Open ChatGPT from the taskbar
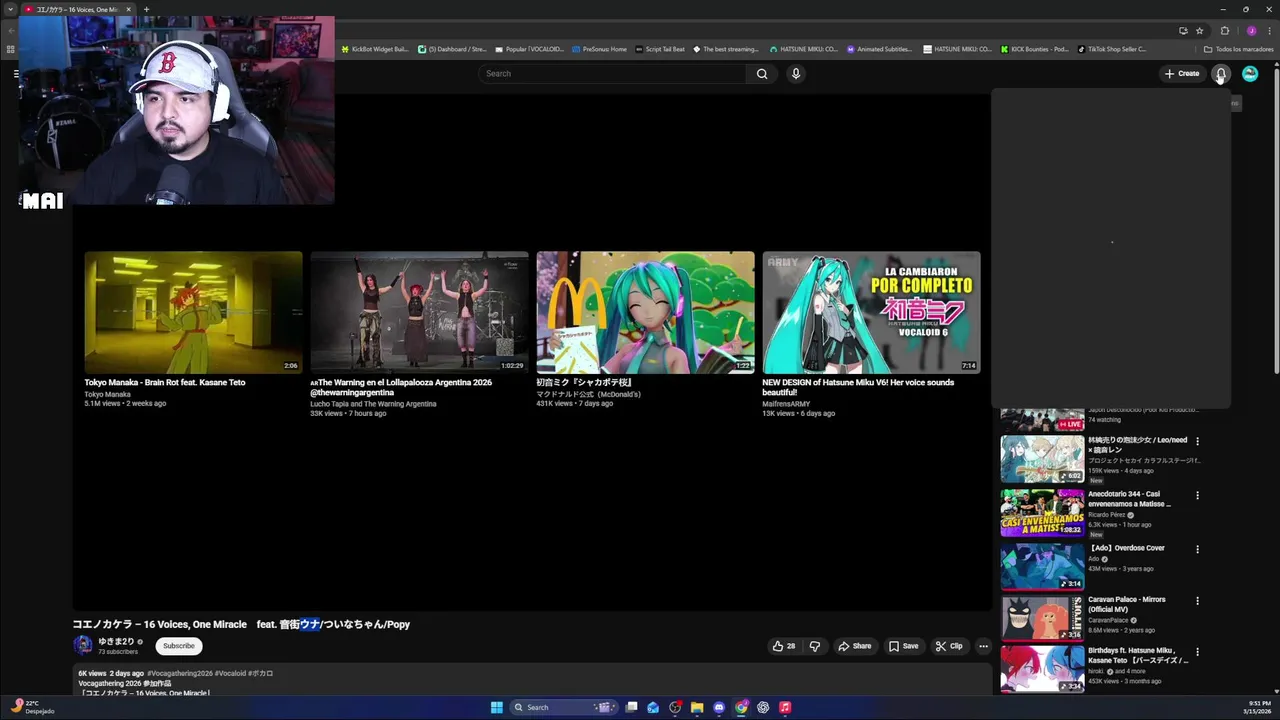This screenshot has height=720, width=1280. click(763, 707)
